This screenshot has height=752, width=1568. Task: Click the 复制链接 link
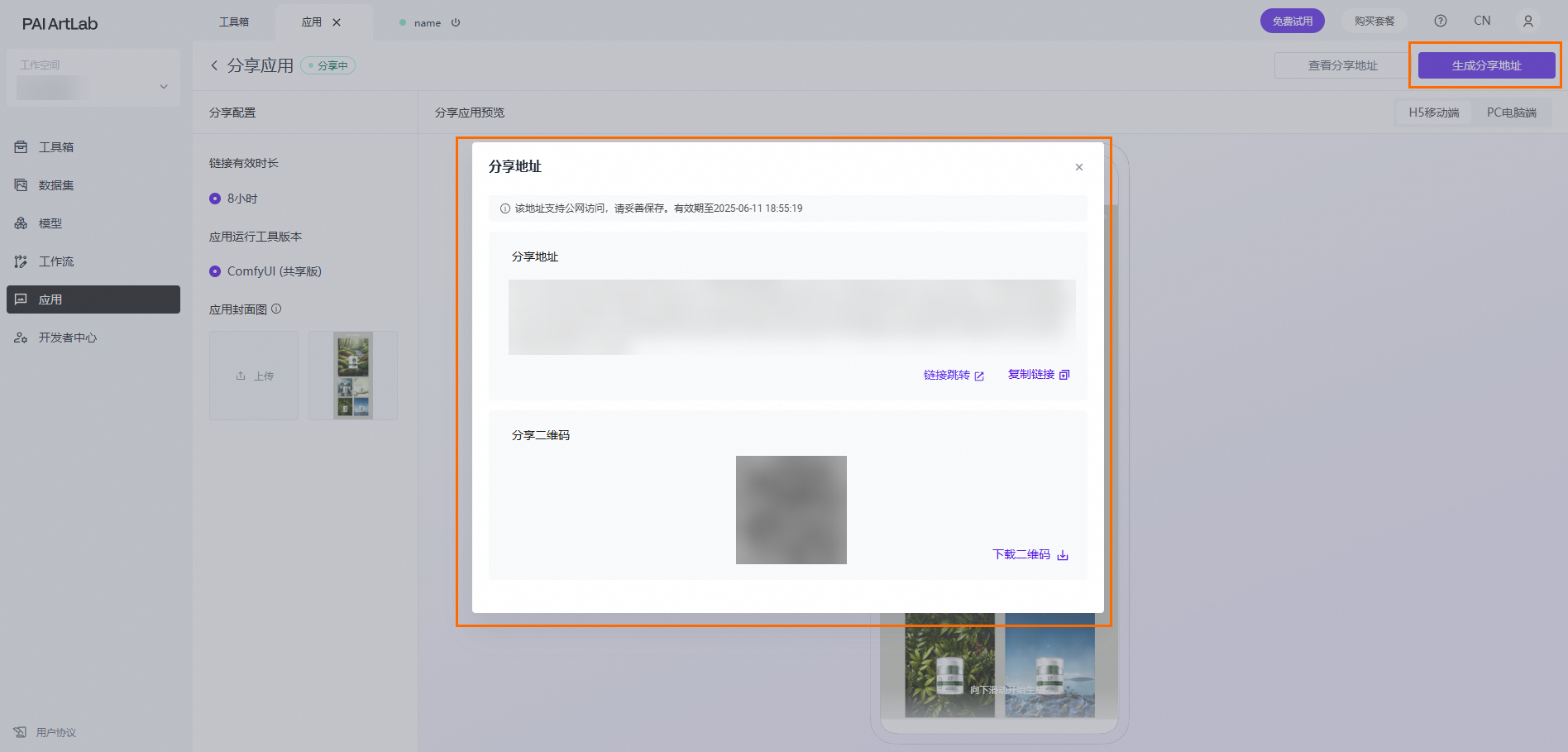coord(1039,375)
